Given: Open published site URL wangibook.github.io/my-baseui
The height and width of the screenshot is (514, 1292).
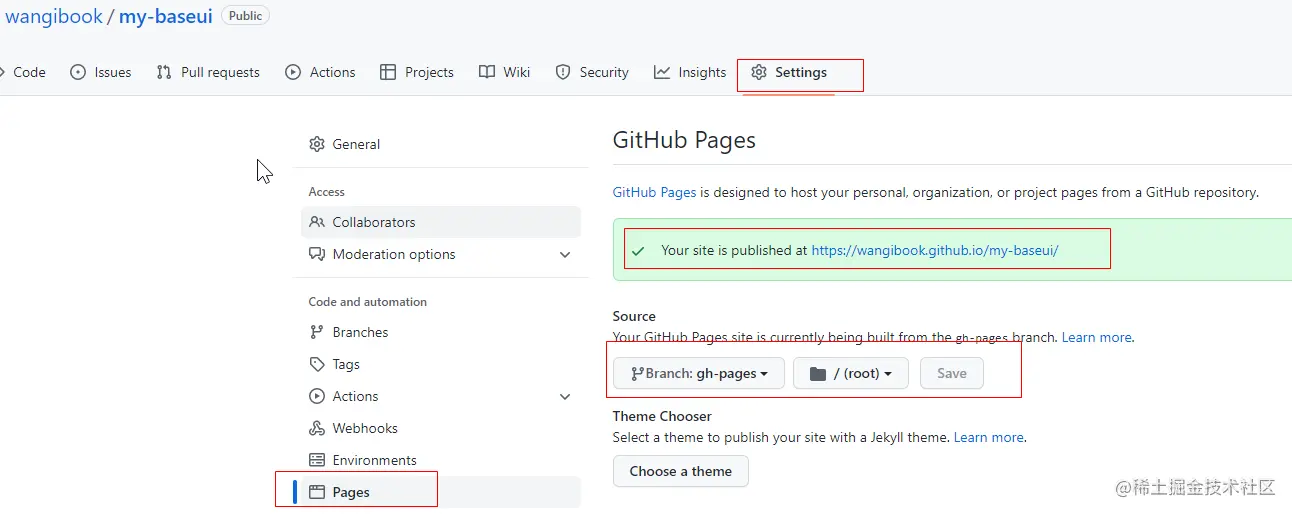Looking at the screenshot, I should tap(935, 250).
